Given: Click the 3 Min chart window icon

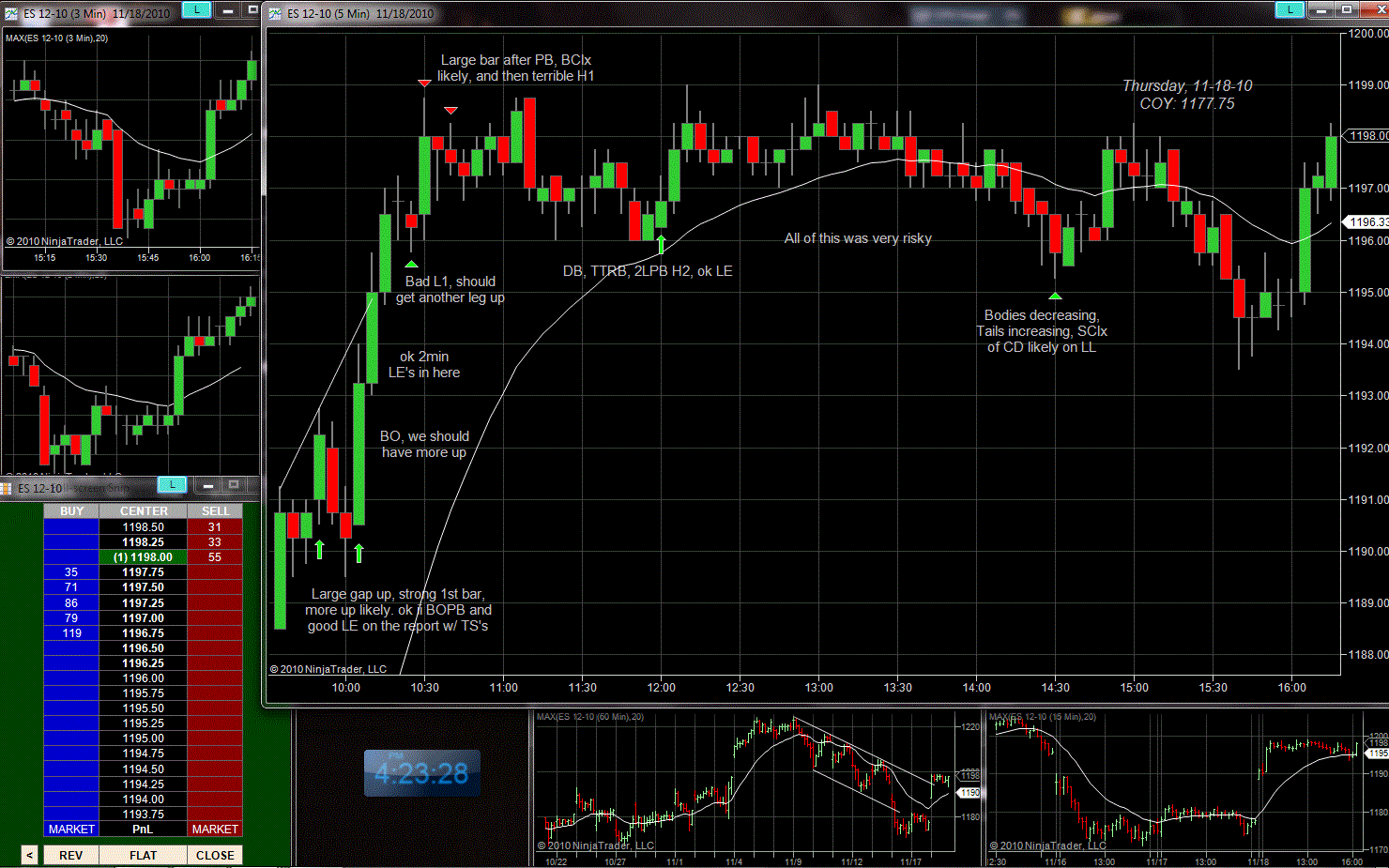Looking at the screenshot, I should click(10, 13).
